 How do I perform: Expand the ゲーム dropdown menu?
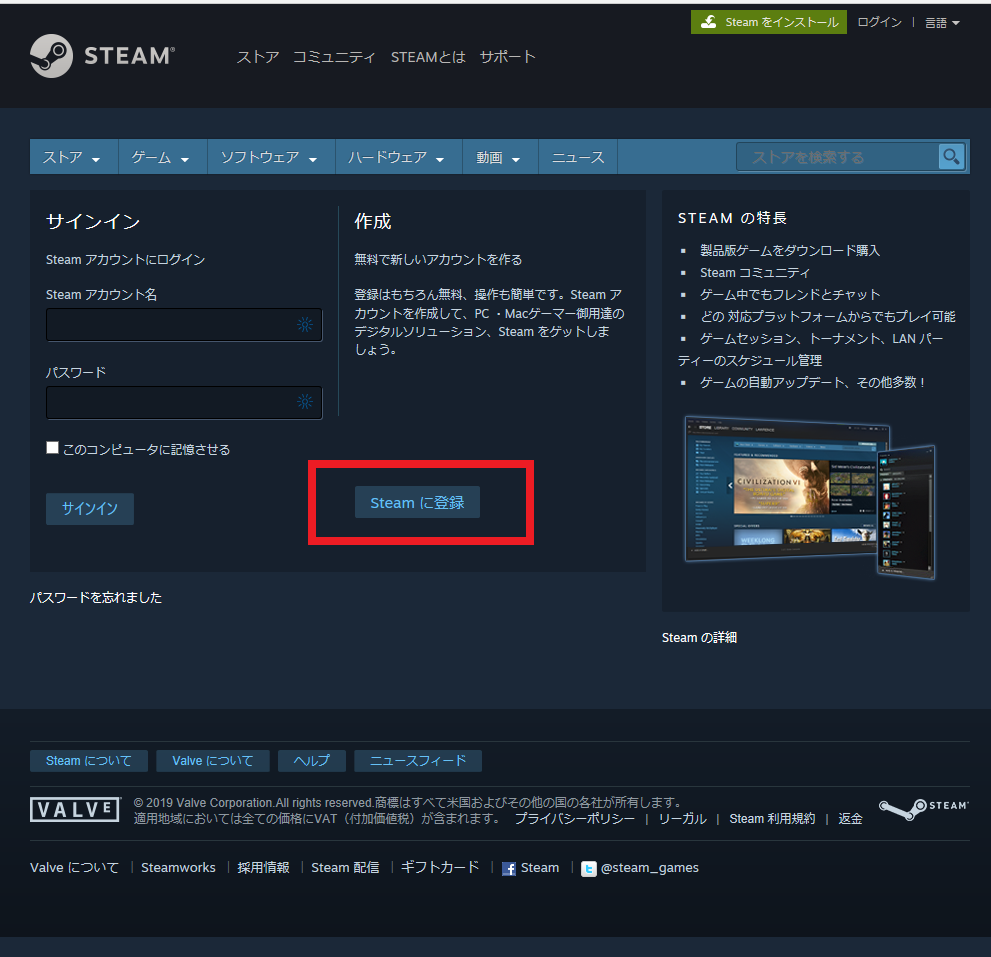161,157
